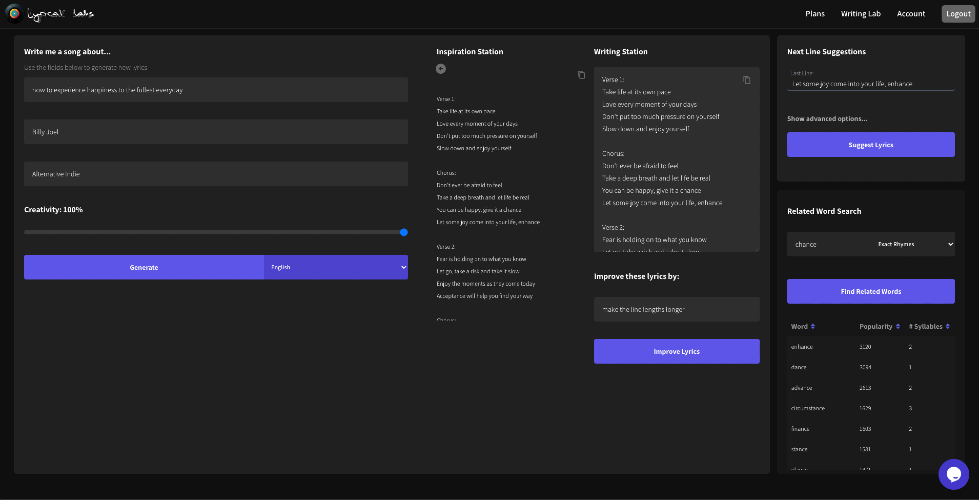979x500 pixels.
Task: Select the word 'circumstance' in table
Action: (807, 408)
